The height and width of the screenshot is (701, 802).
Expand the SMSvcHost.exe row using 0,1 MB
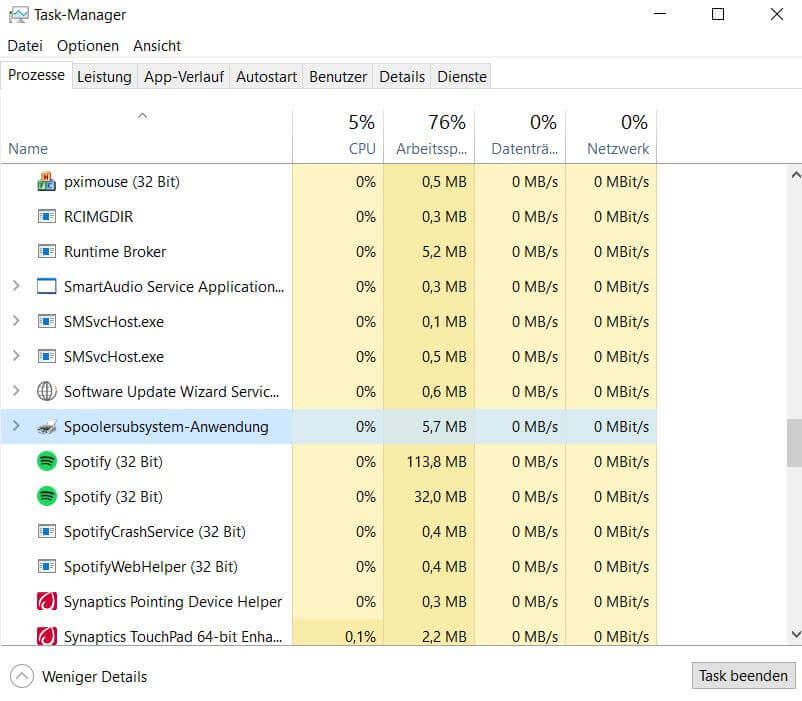[x=16, y=321]
